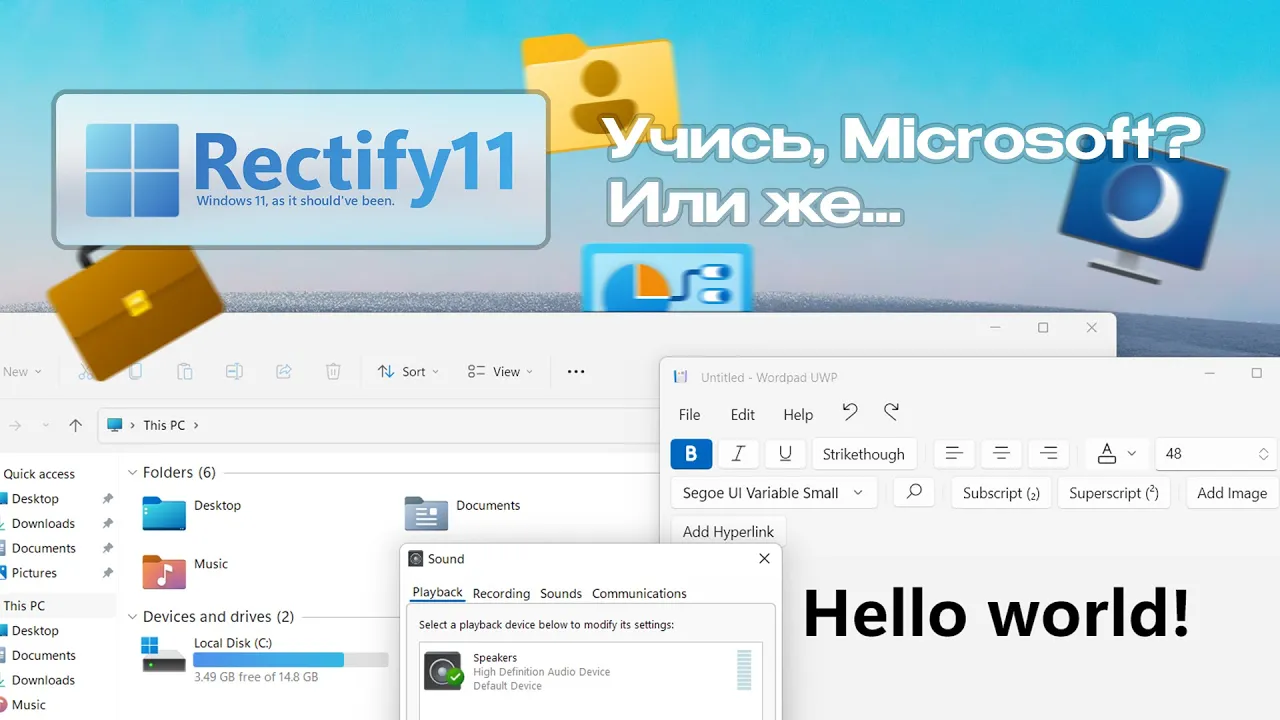Toggle Bold formatting in Wordpad
Image resolution: width=1280 pixels, height=720 pixels.
pos(691,453)
